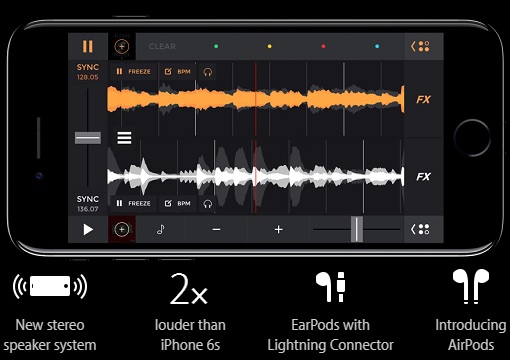Select the green cue point dot
Screen dimensions: 510x360
click(x=216, y=46)
